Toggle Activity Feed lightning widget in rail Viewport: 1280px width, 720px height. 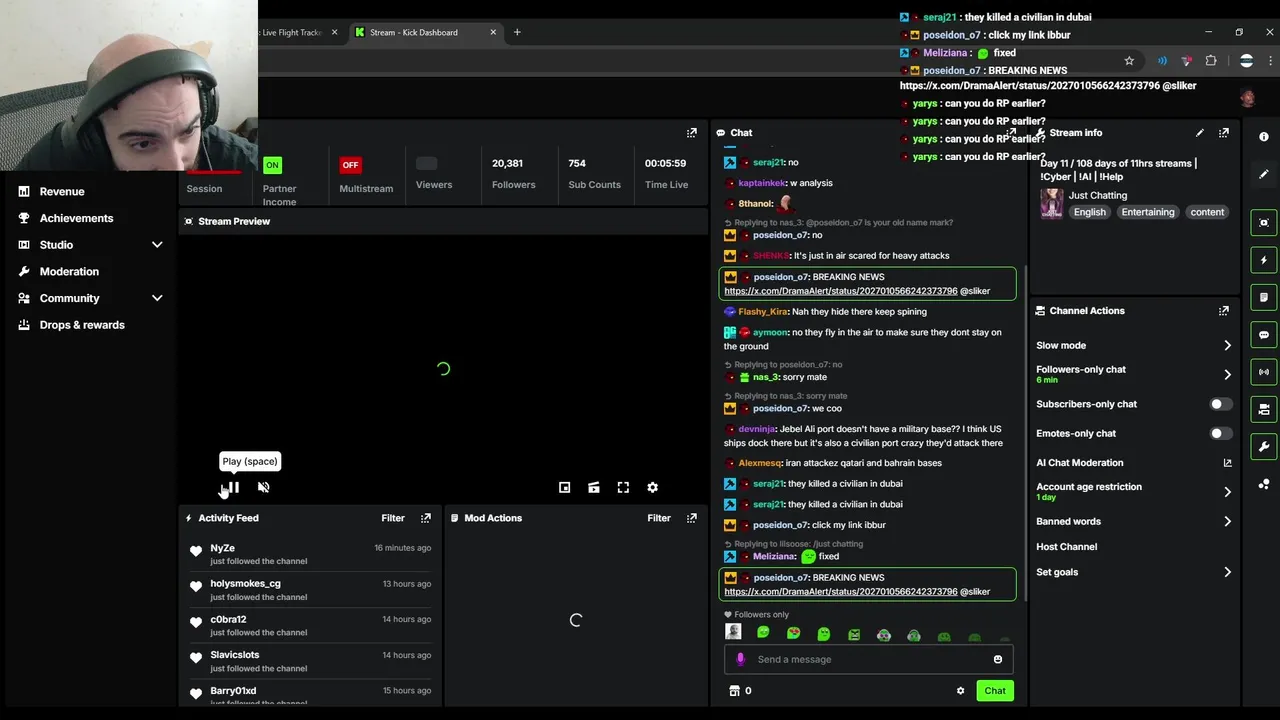(x=1264, y=260)
